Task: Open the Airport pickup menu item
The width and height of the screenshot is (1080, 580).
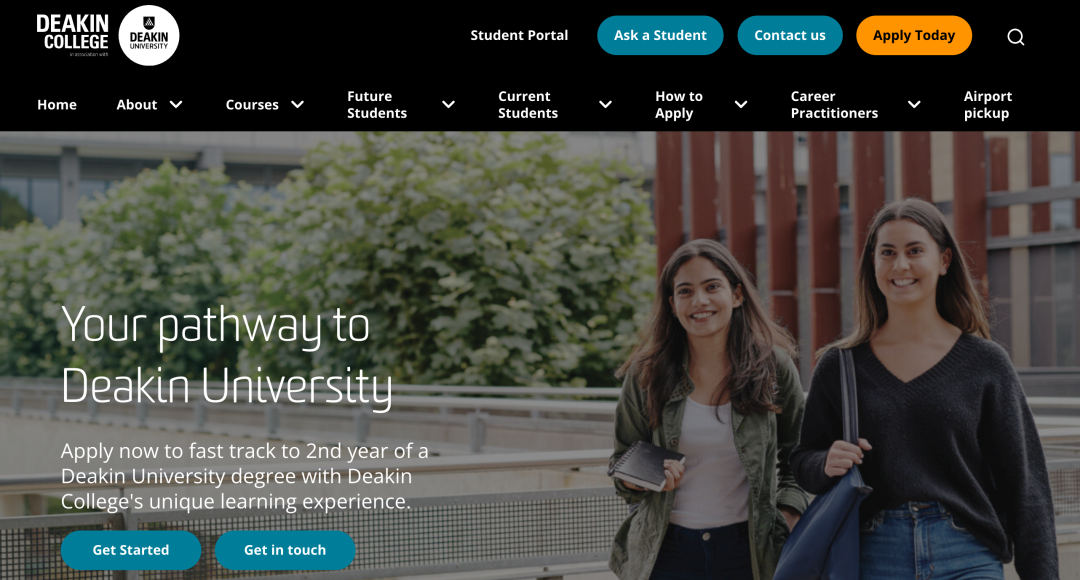Action: (988, 105)
